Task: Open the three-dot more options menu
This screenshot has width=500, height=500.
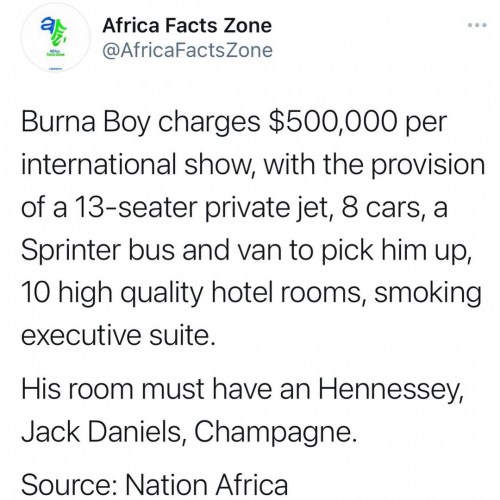Action: [477, 25]
